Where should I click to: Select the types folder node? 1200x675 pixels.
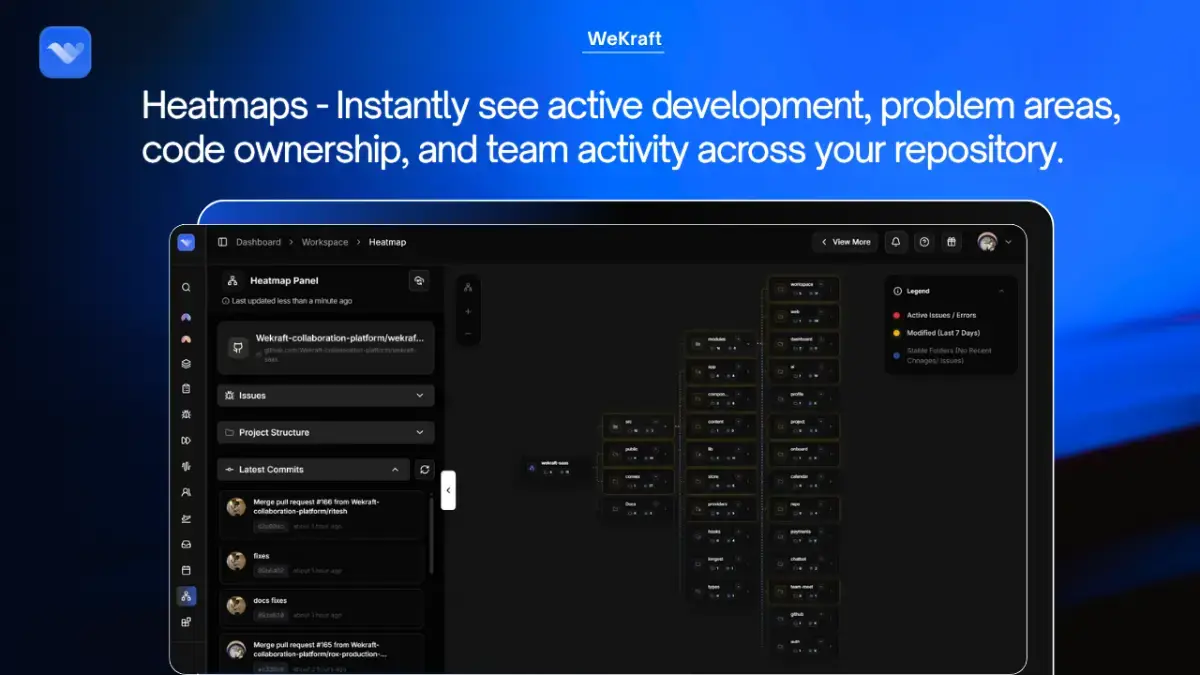[x=720, y=591]
